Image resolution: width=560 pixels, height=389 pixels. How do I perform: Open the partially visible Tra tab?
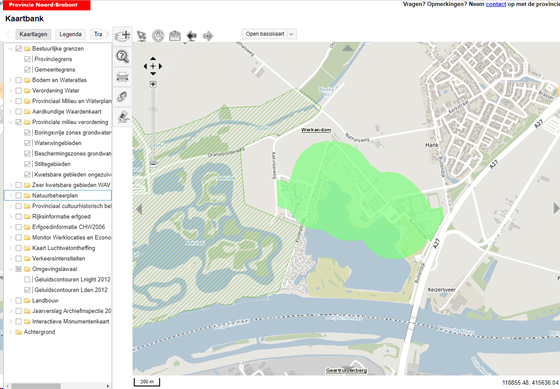click(97, 34)
